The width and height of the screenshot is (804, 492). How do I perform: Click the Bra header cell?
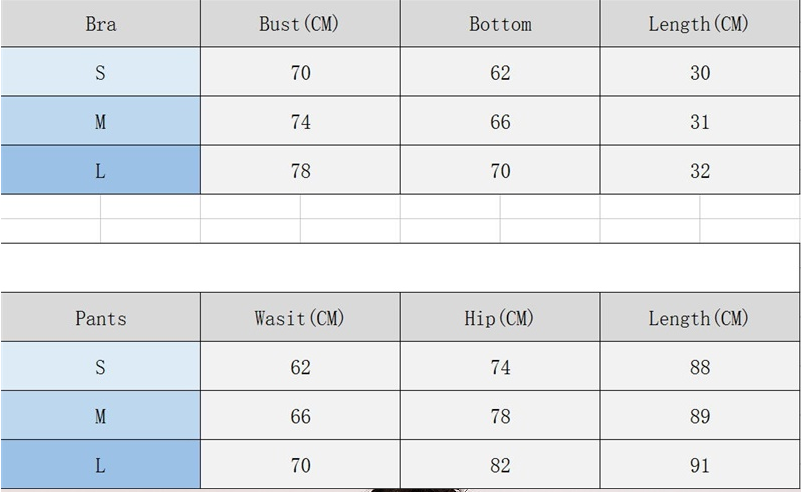click(100, 24)
